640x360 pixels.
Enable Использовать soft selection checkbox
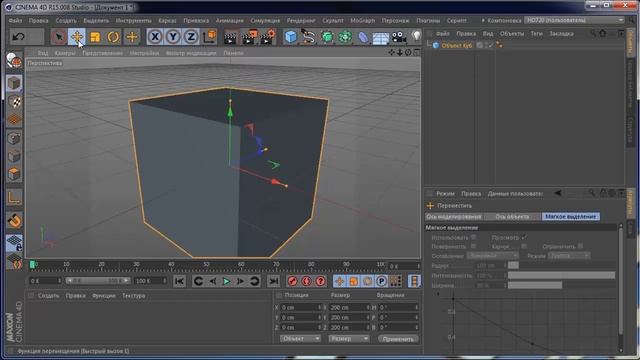point(473,237)
